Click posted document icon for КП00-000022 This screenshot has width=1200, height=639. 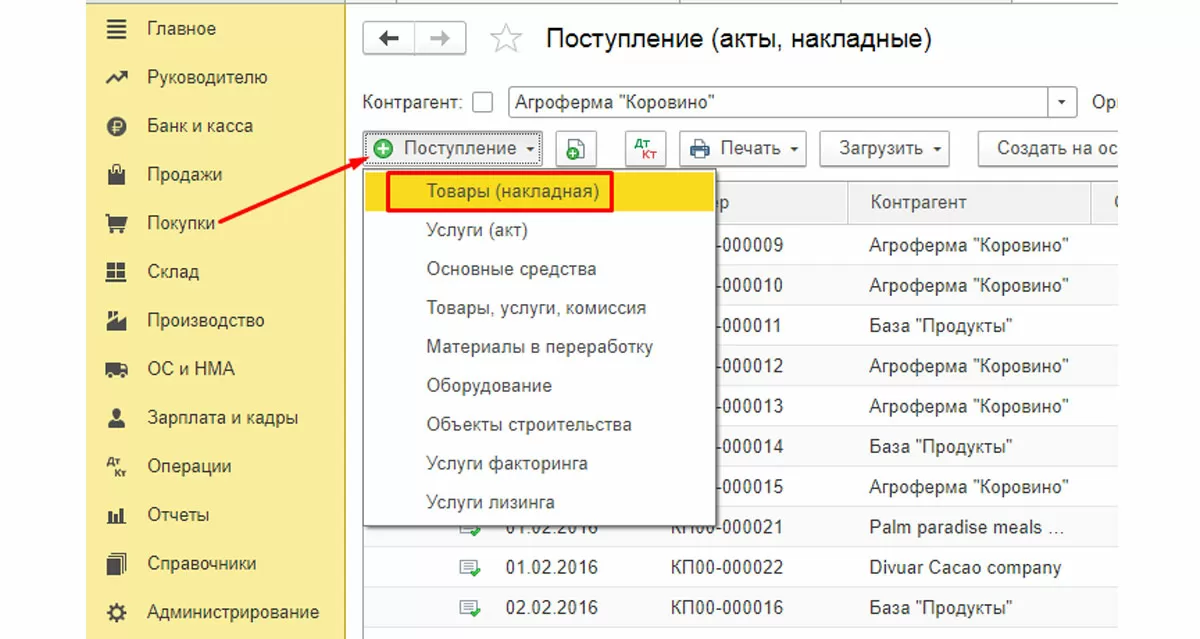[469, 567]
